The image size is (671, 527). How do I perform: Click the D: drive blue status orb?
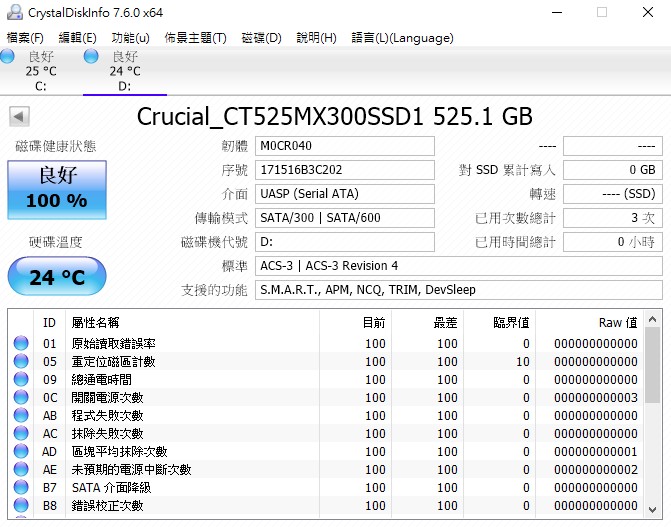[x=91, y=56]
